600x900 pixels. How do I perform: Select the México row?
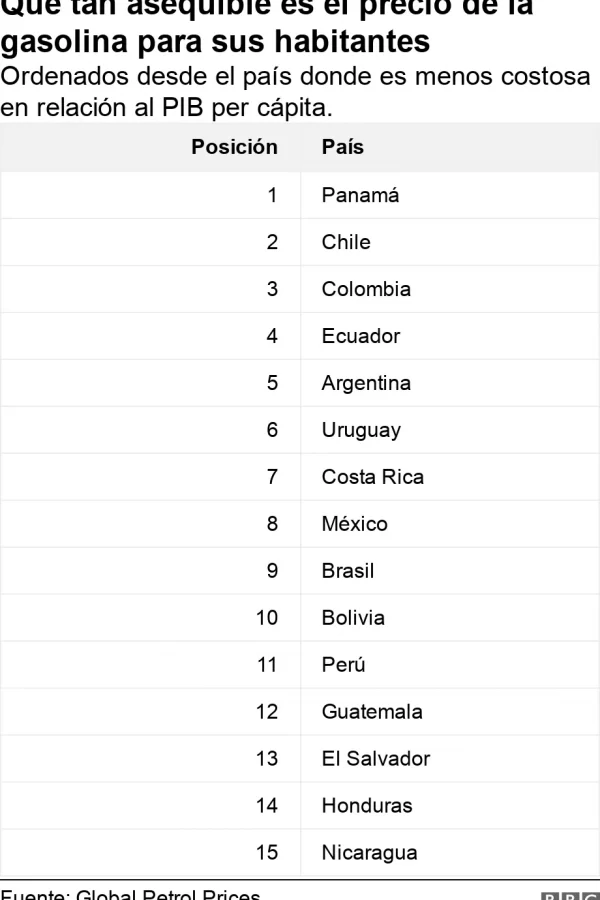(300, 524)
